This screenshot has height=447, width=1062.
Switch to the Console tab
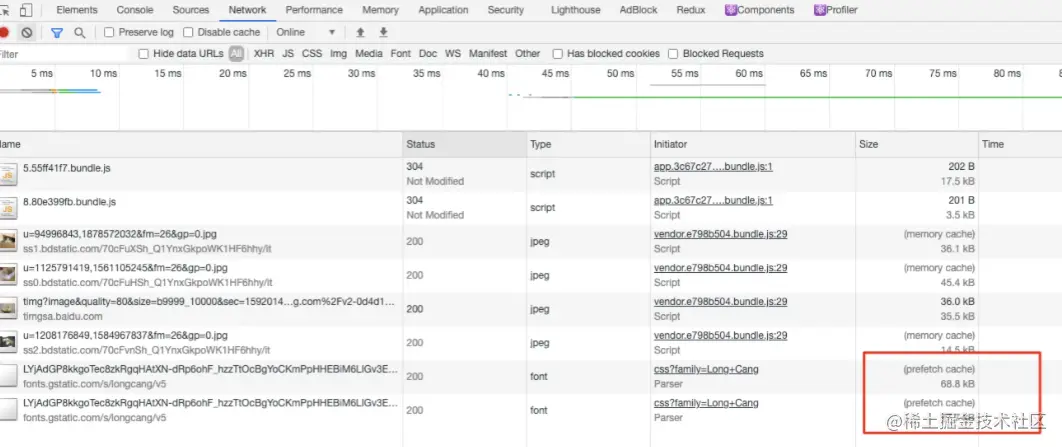[x=135, y=10]
